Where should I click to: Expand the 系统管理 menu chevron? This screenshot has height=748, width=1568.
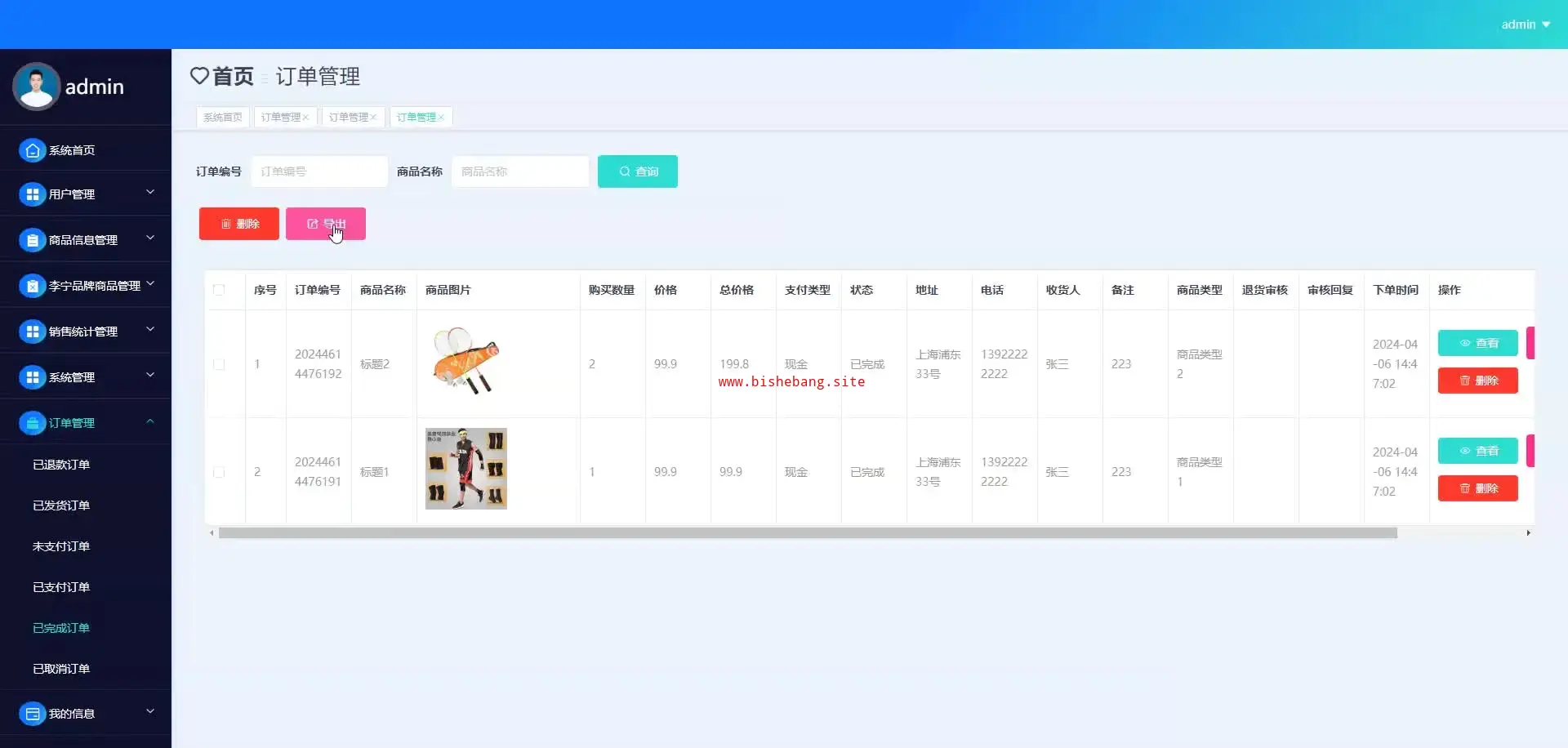pyautogui.click(x=150, y=376)
